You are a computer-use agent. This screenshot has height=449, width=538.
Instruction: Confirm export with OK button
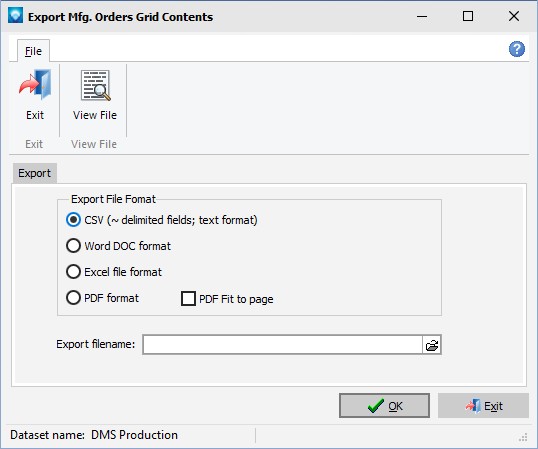pos(384,406)
